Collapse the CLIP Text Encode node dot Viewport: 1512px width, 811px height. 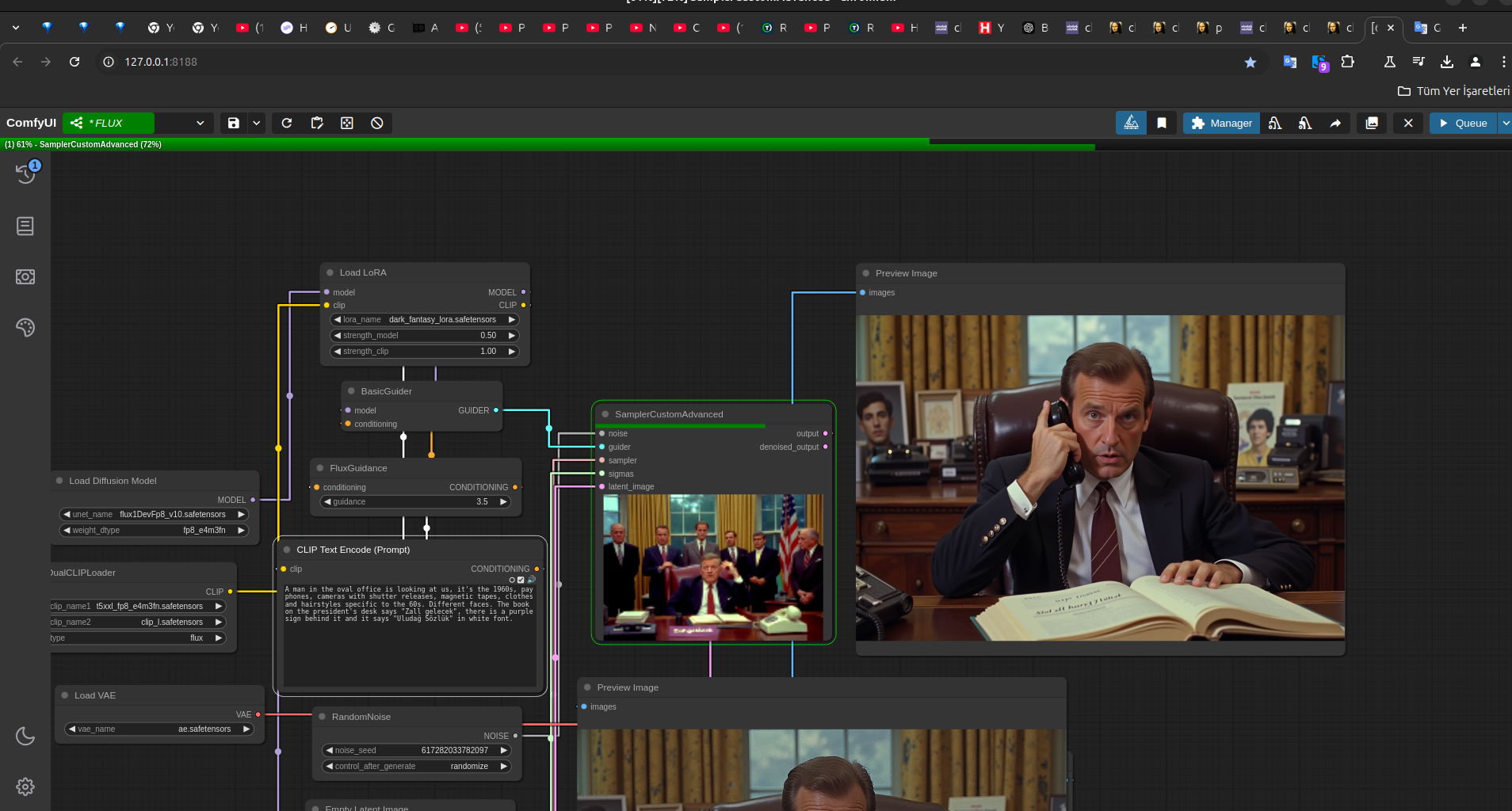(287, 550)
